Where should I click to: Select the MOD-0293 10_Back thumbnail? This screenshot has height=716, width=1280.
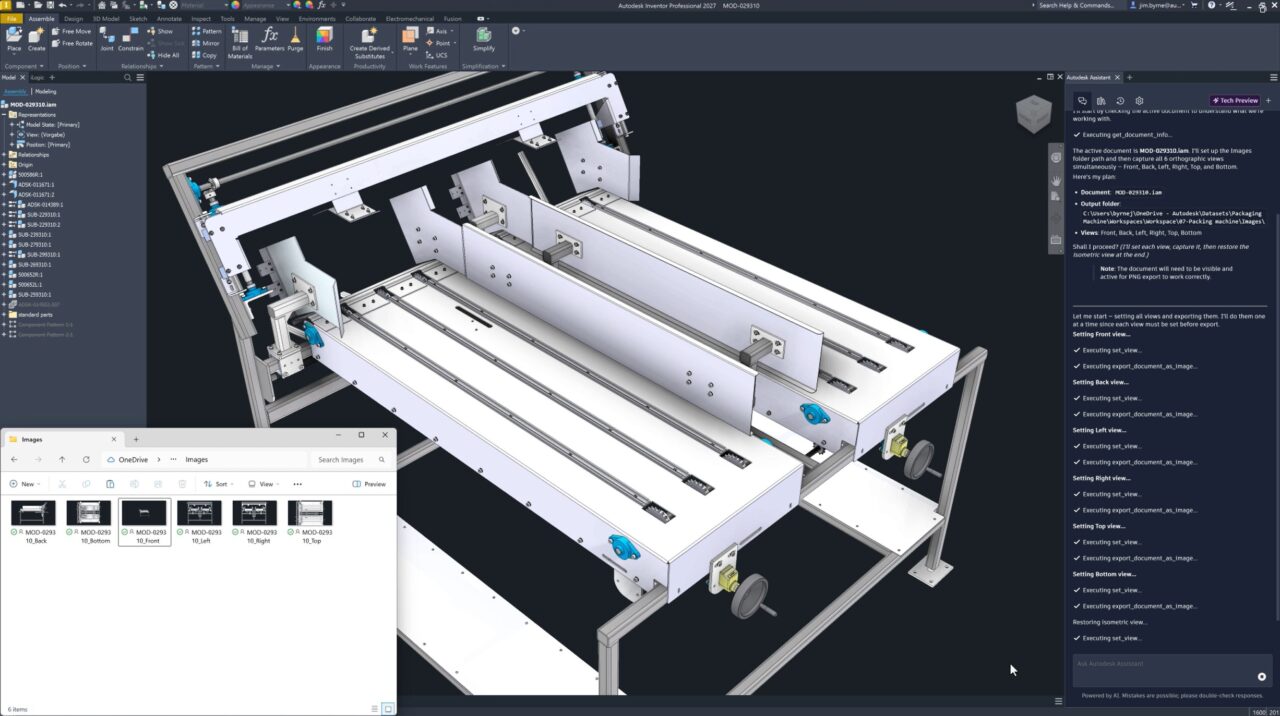click(33, 515)
